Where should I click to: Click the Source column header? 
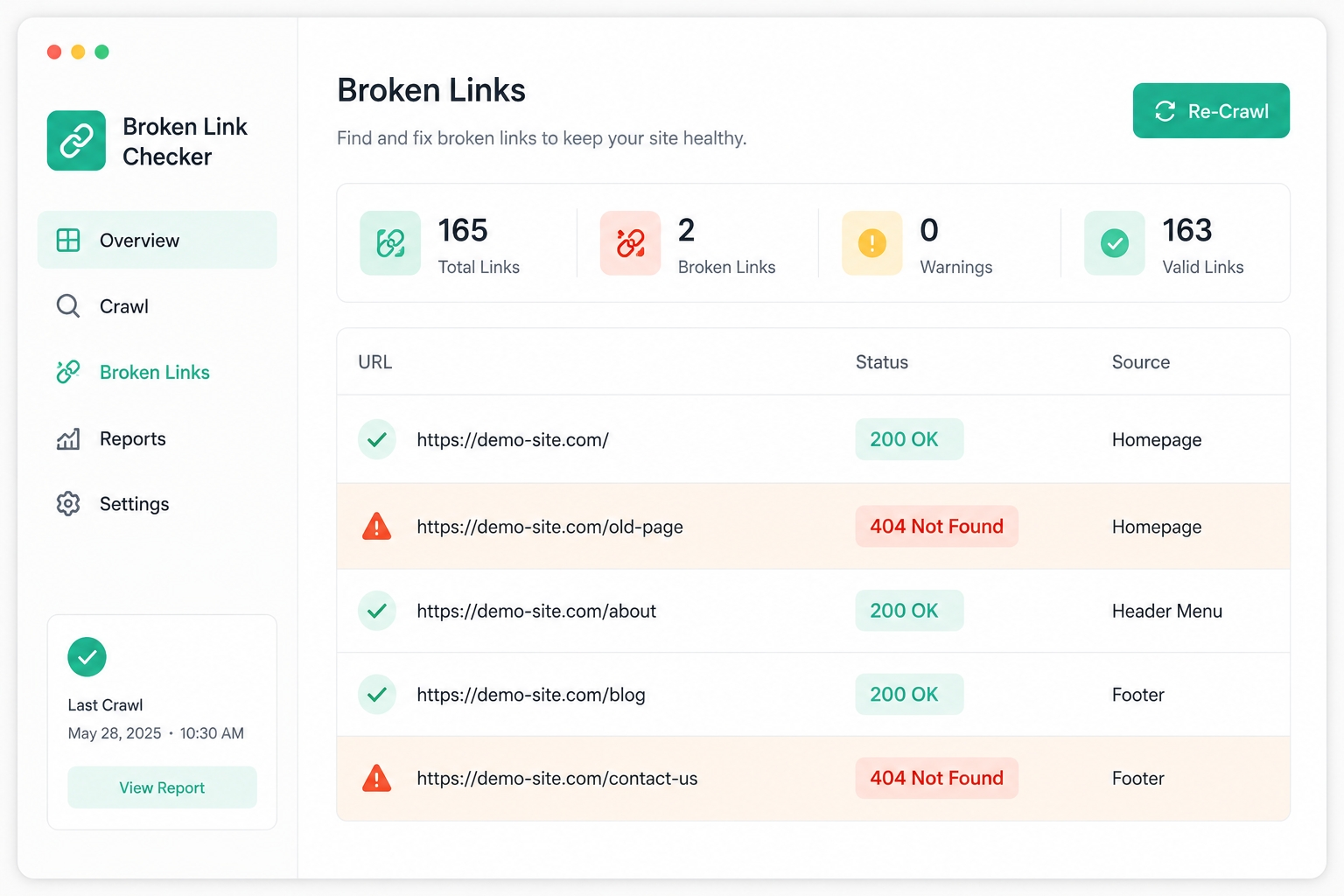point(1141,362)
